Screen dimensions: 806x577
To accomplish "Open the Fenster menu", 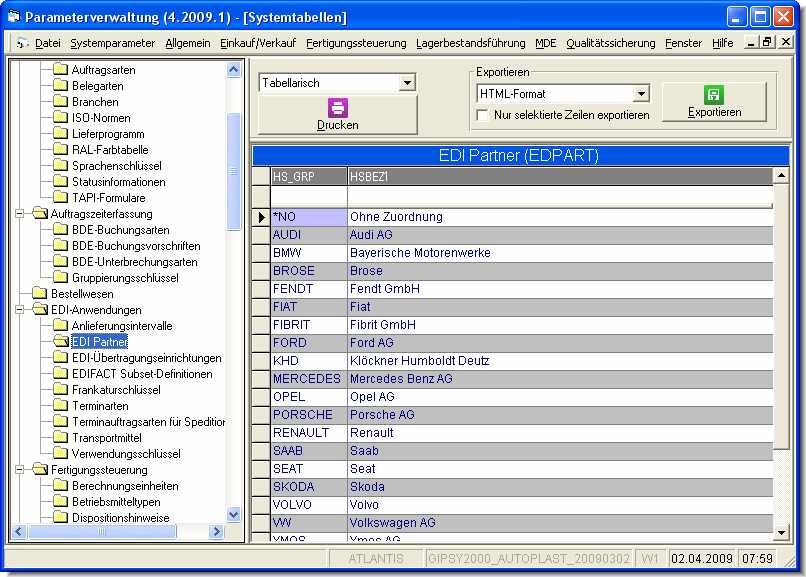I will [683, 43].
